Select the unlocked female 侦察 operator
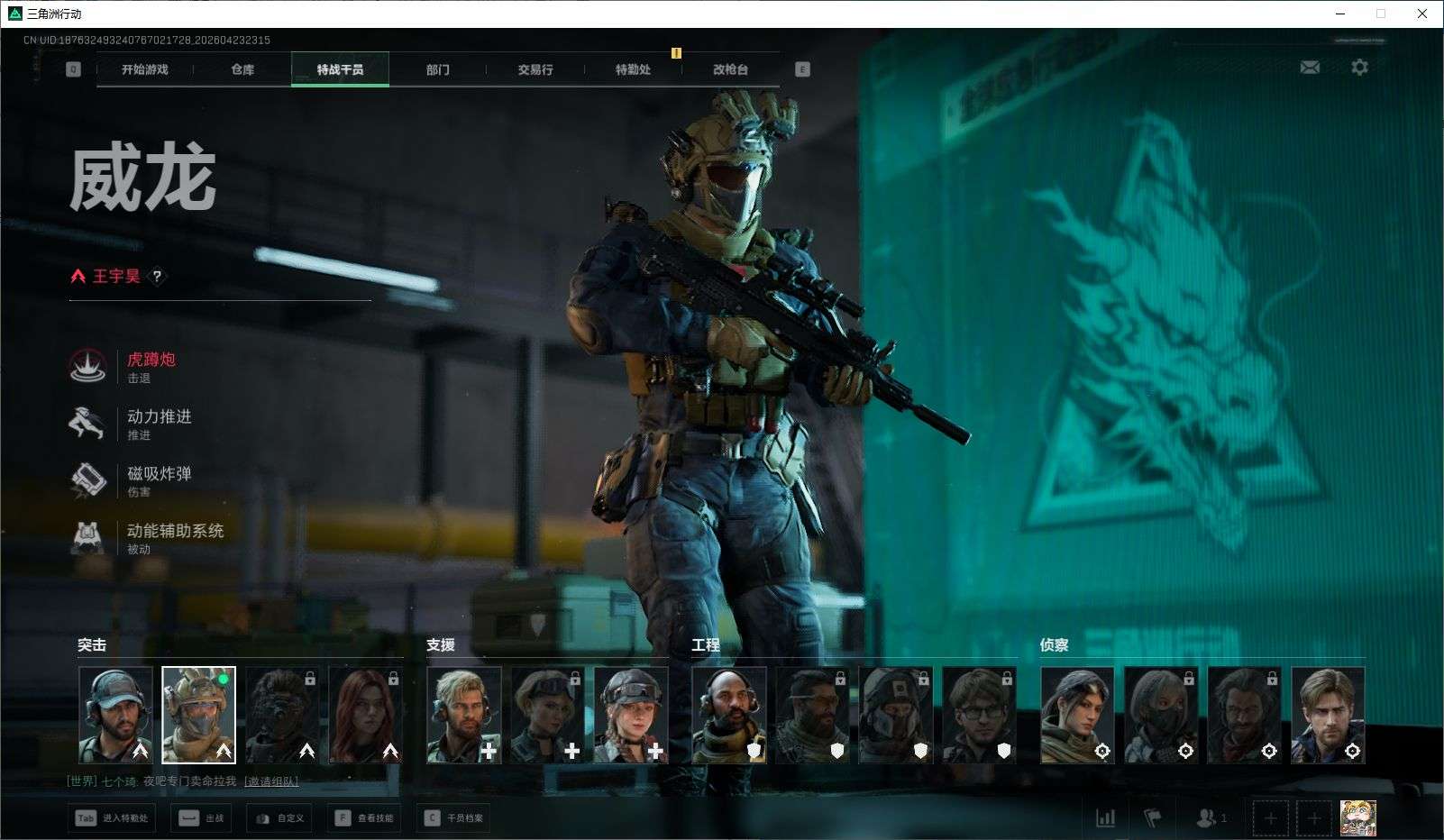Image resolution: width=1444 pixels, height=840 pixels. point(1077,715)
